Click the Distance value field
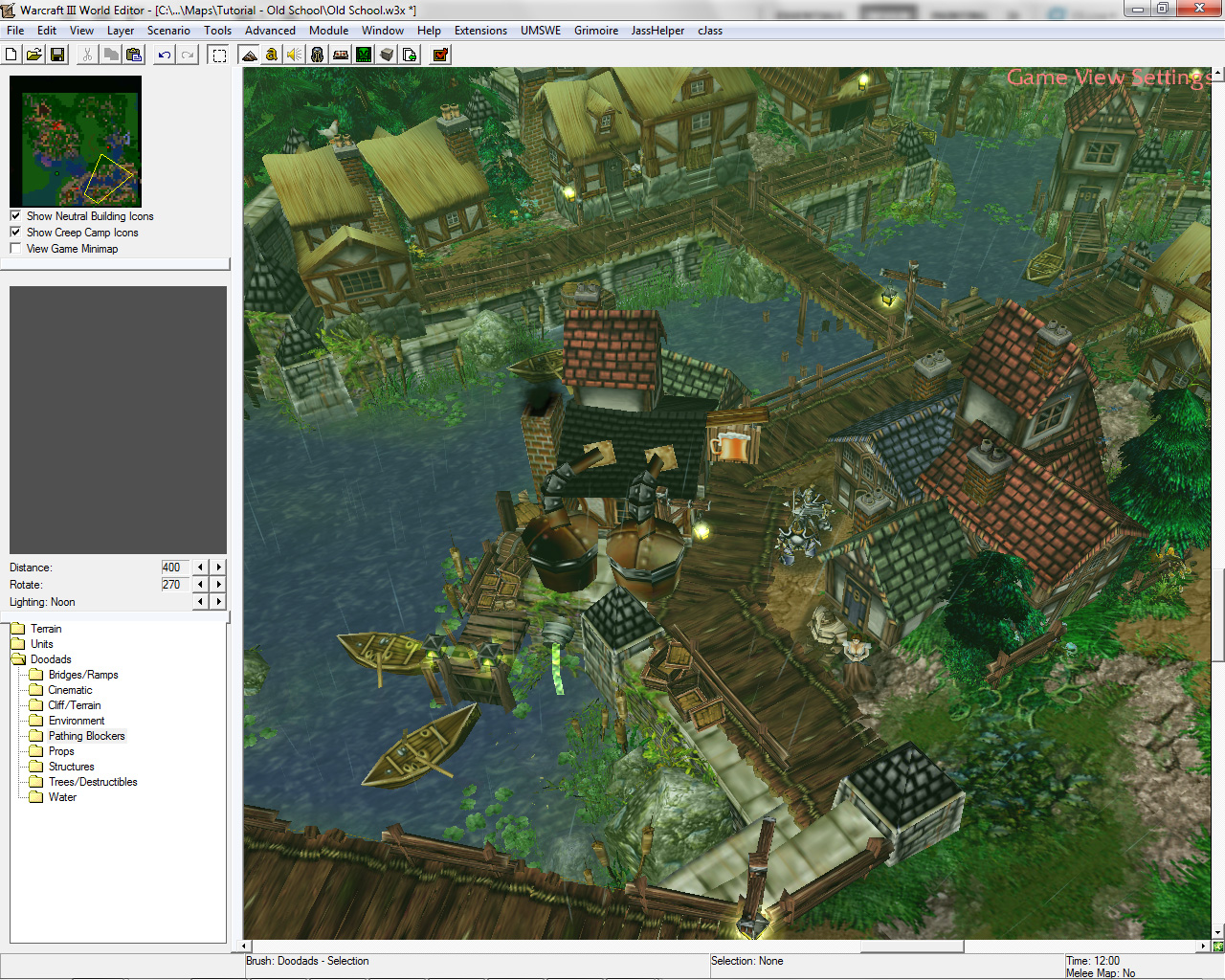The image size is (1225, 980). (x=175, y=567)
